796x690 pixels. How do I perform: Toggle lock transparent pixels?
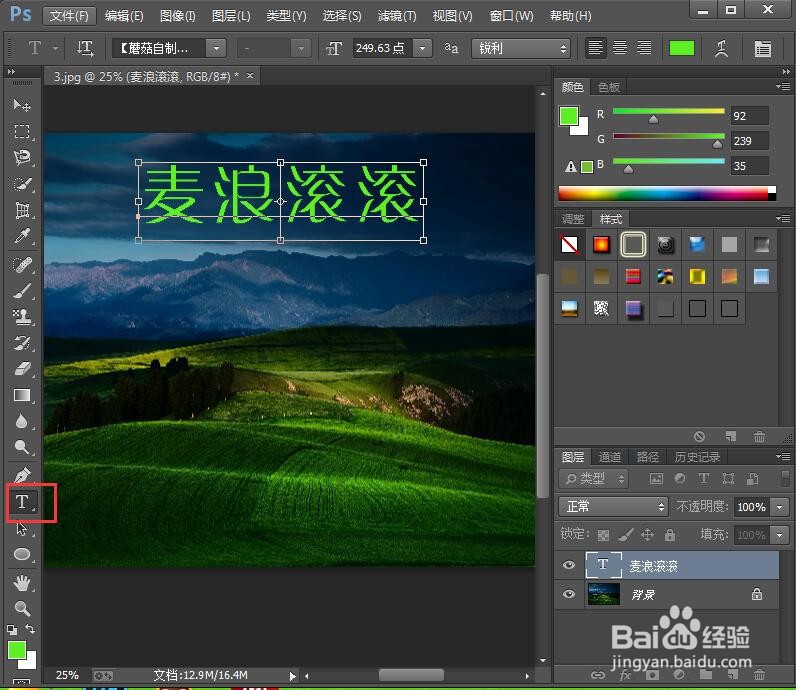[603, 535]
